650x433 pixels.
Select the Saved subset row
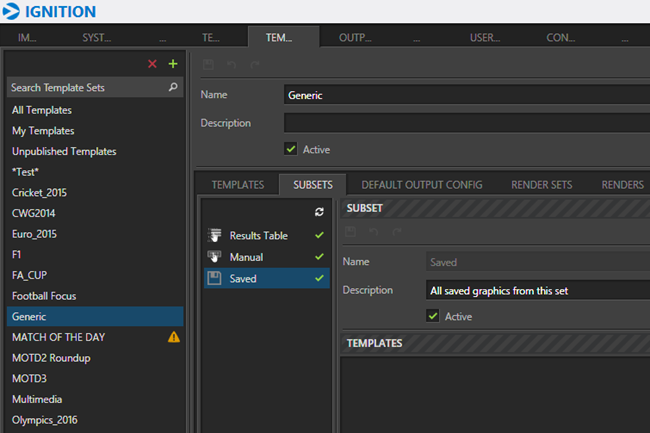[x=267, y=278]
